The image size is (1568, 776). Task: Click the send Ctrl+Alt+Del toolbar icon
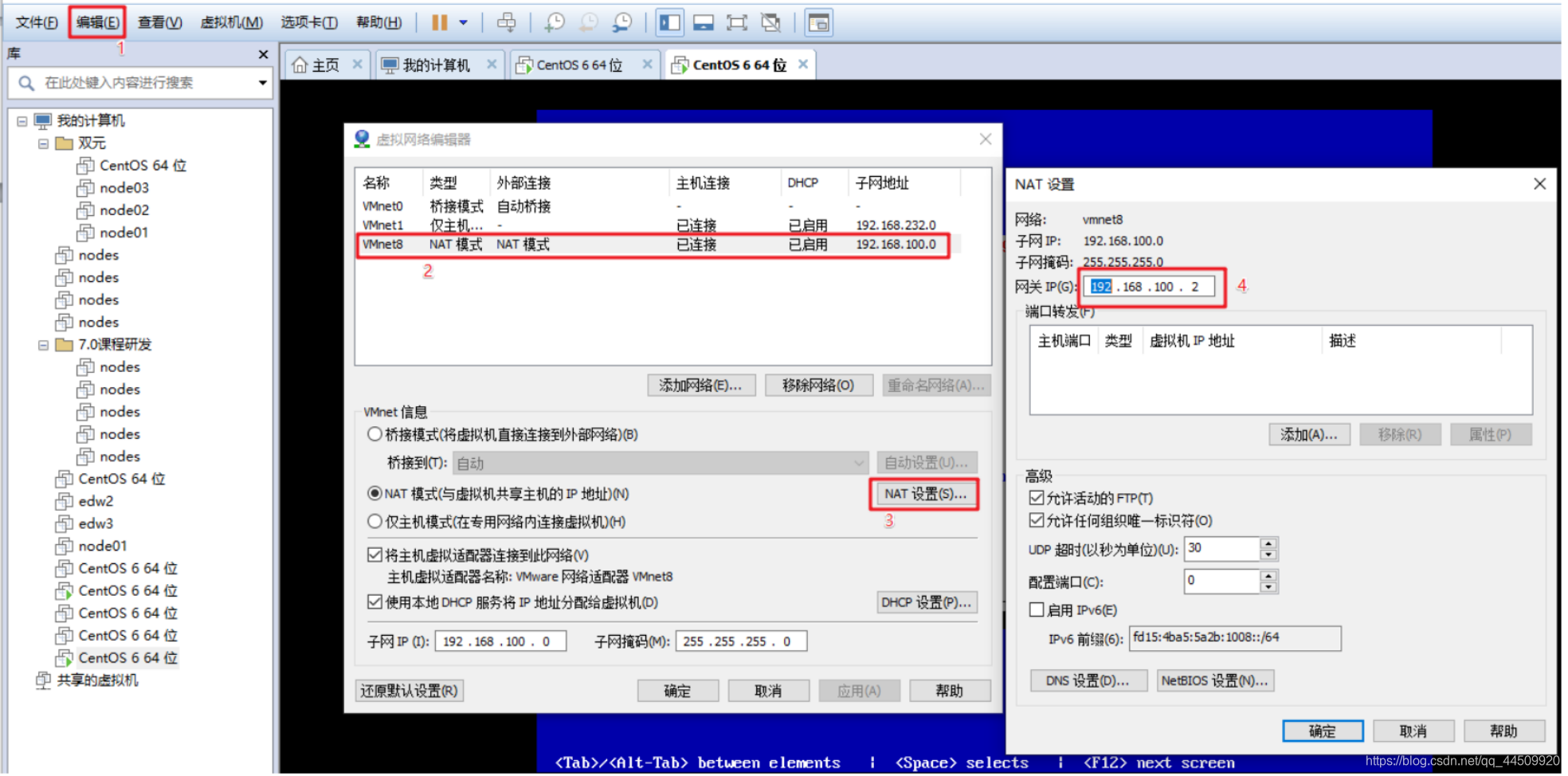[x=506, y=22]
